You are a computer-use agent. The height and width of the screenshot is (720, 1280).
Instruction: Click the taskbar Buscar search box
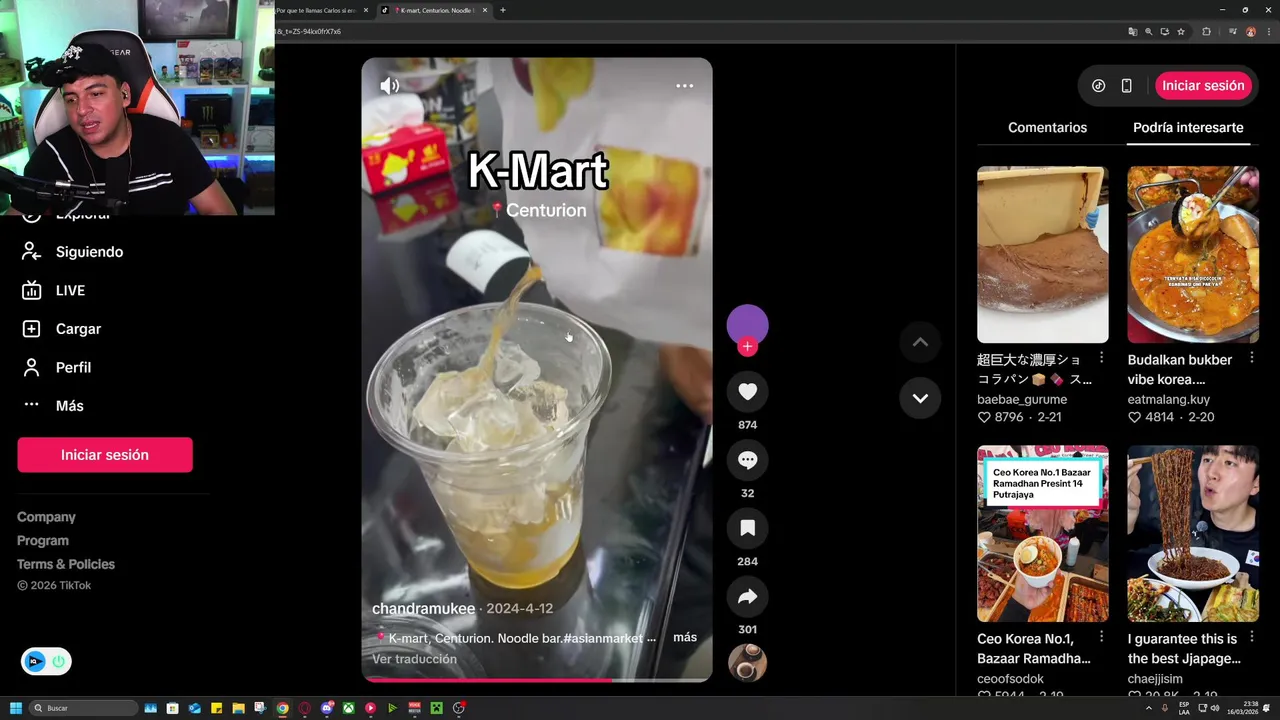click(x=83, y=708)
